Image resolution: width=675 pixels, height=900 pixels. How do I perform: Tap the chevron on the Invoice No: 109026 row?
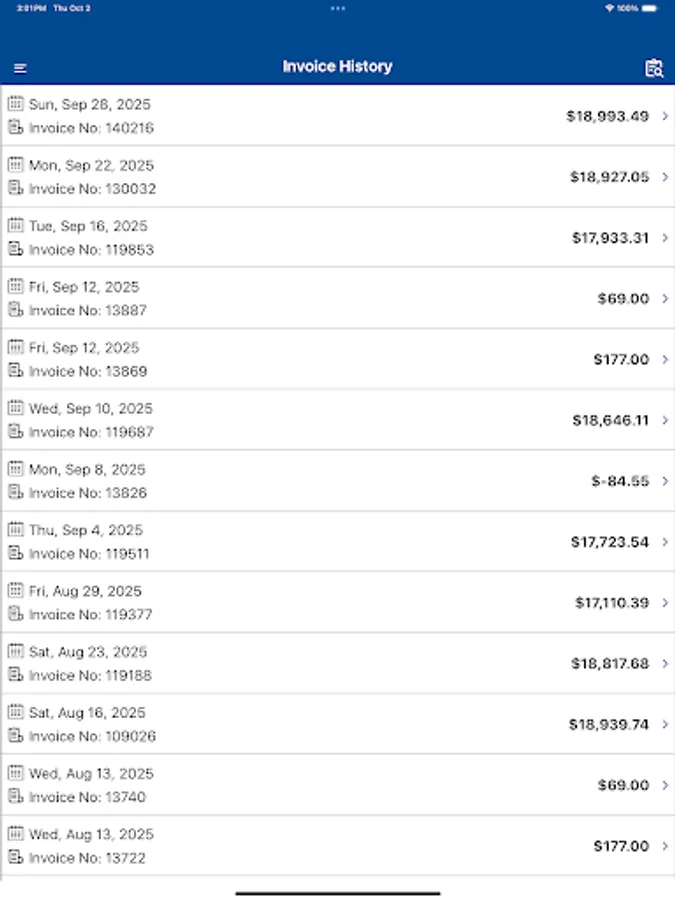[x=664, y=724]
